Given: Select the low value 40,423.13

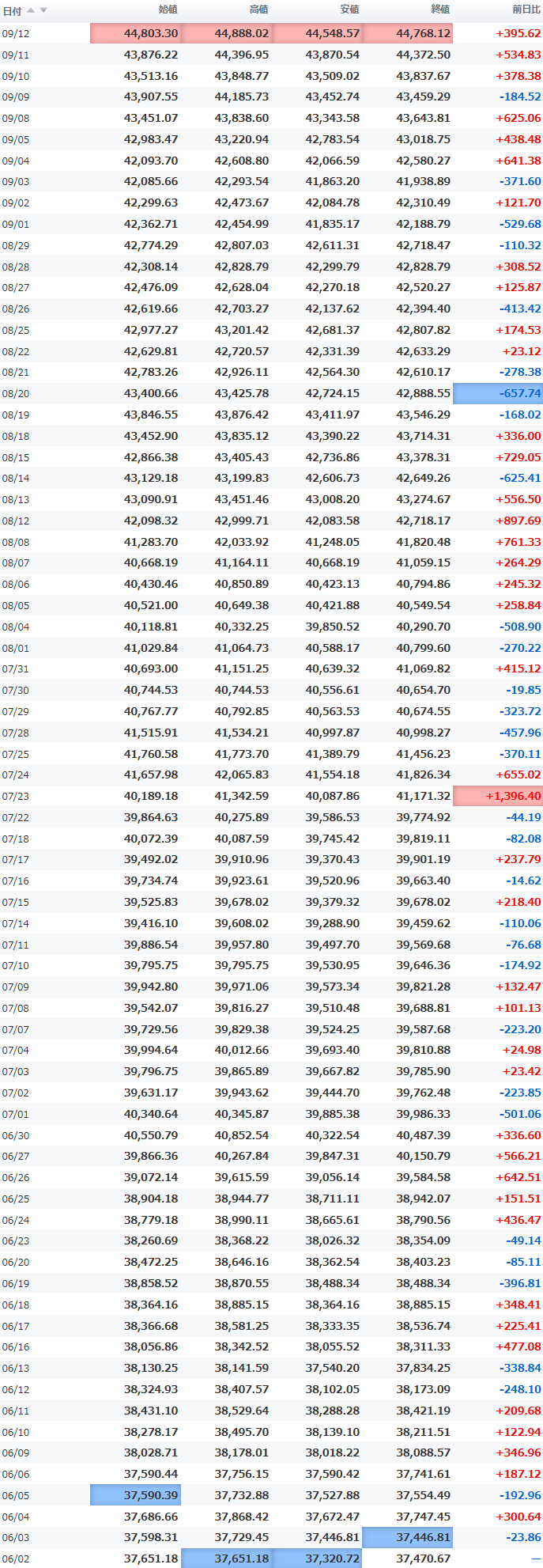Looking at the screenshot, I should [x=333, y=584].
